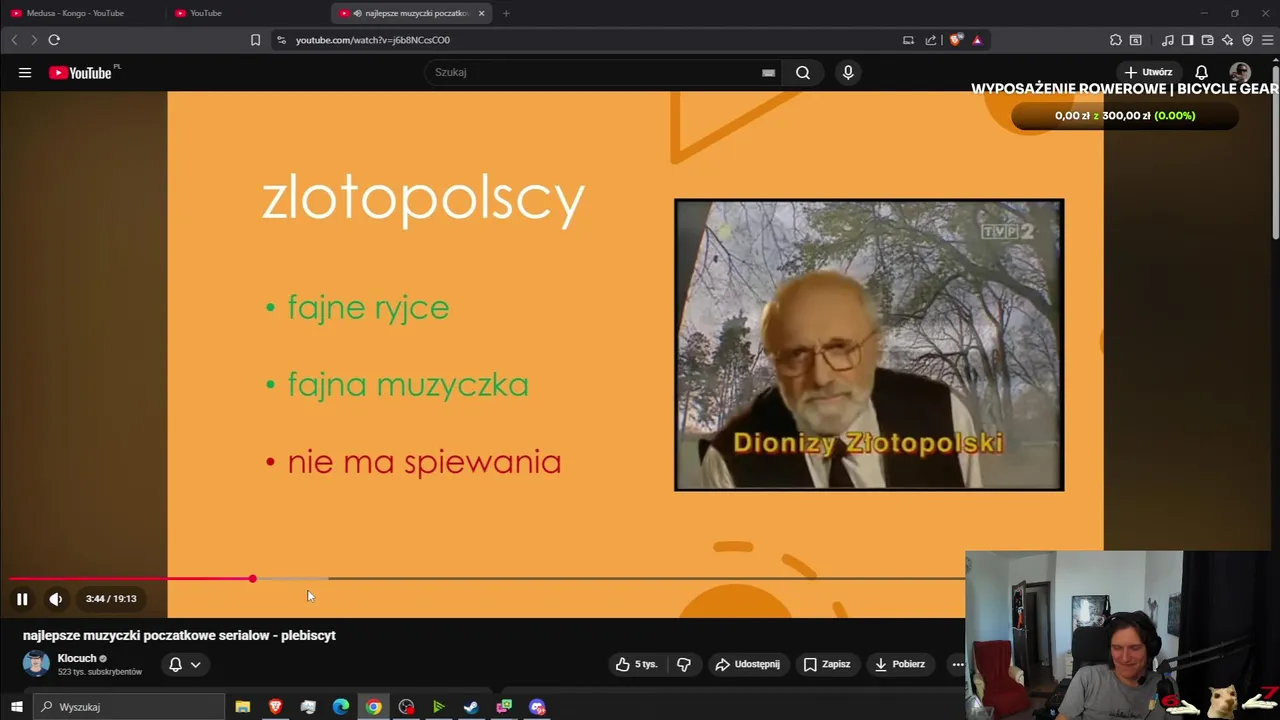Click the video title text

(179, 635)
